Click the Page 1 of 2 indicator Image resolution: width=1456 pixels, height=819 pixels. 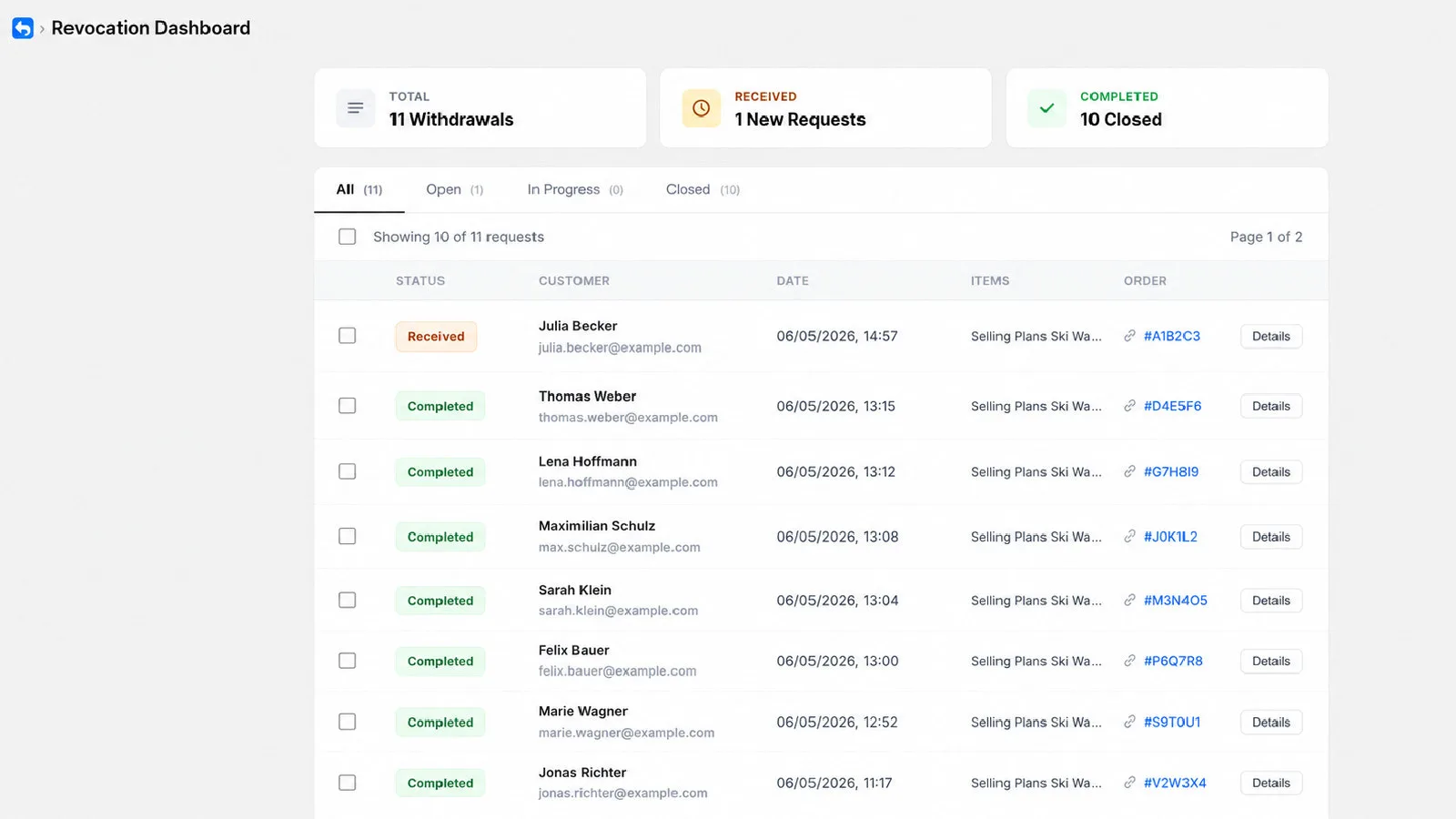click(x=1266, y=237)
